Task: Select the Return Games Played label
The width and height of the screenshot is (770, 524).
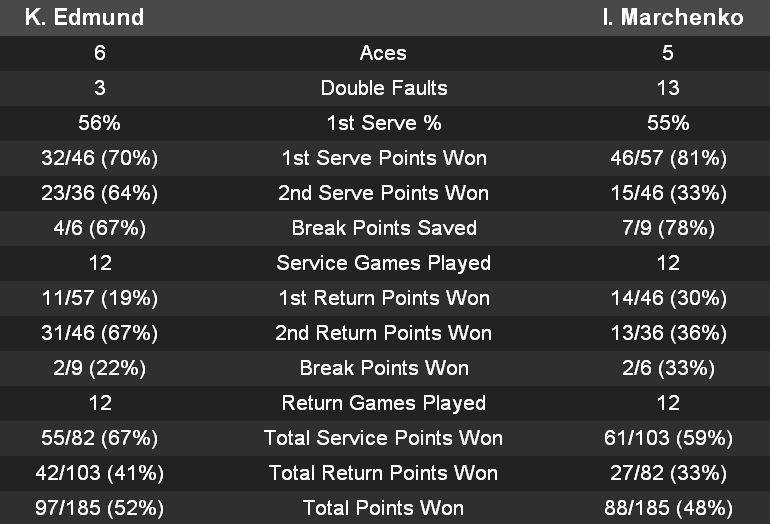Action: (x=383, y=403)
